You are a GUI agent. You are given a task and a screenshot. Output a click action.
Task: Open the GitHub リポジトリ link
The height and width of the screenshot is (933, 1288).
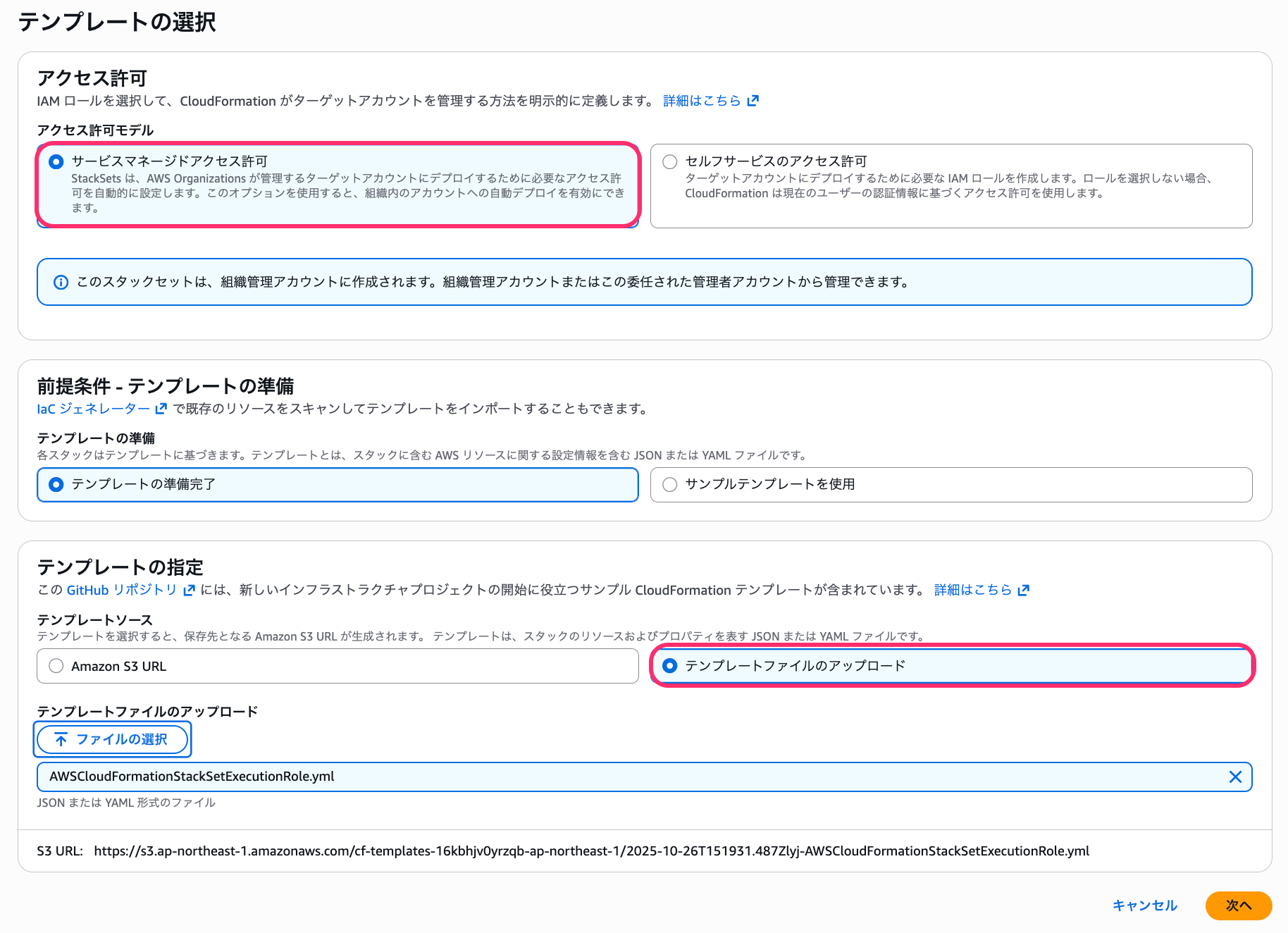(x=121, y=590)
